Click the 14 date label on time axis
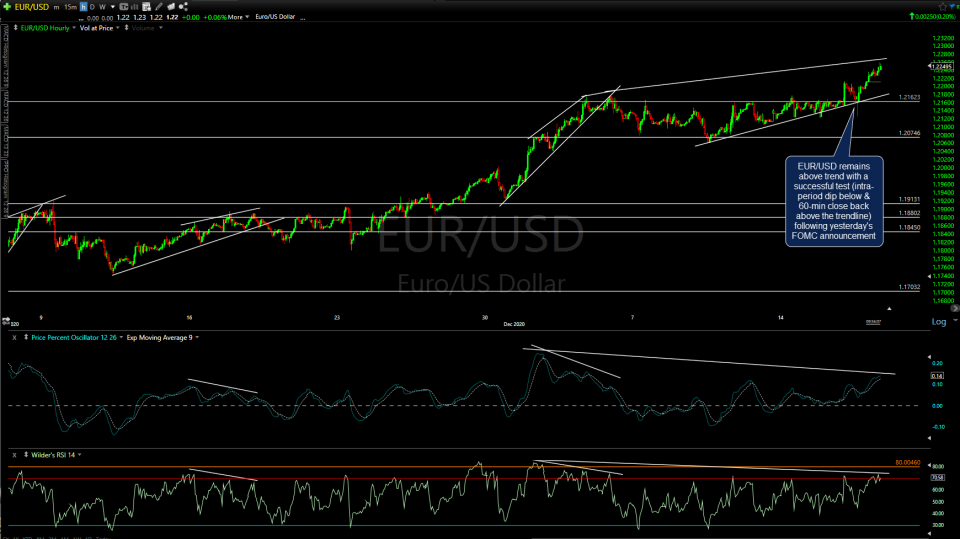 (781, 317)
